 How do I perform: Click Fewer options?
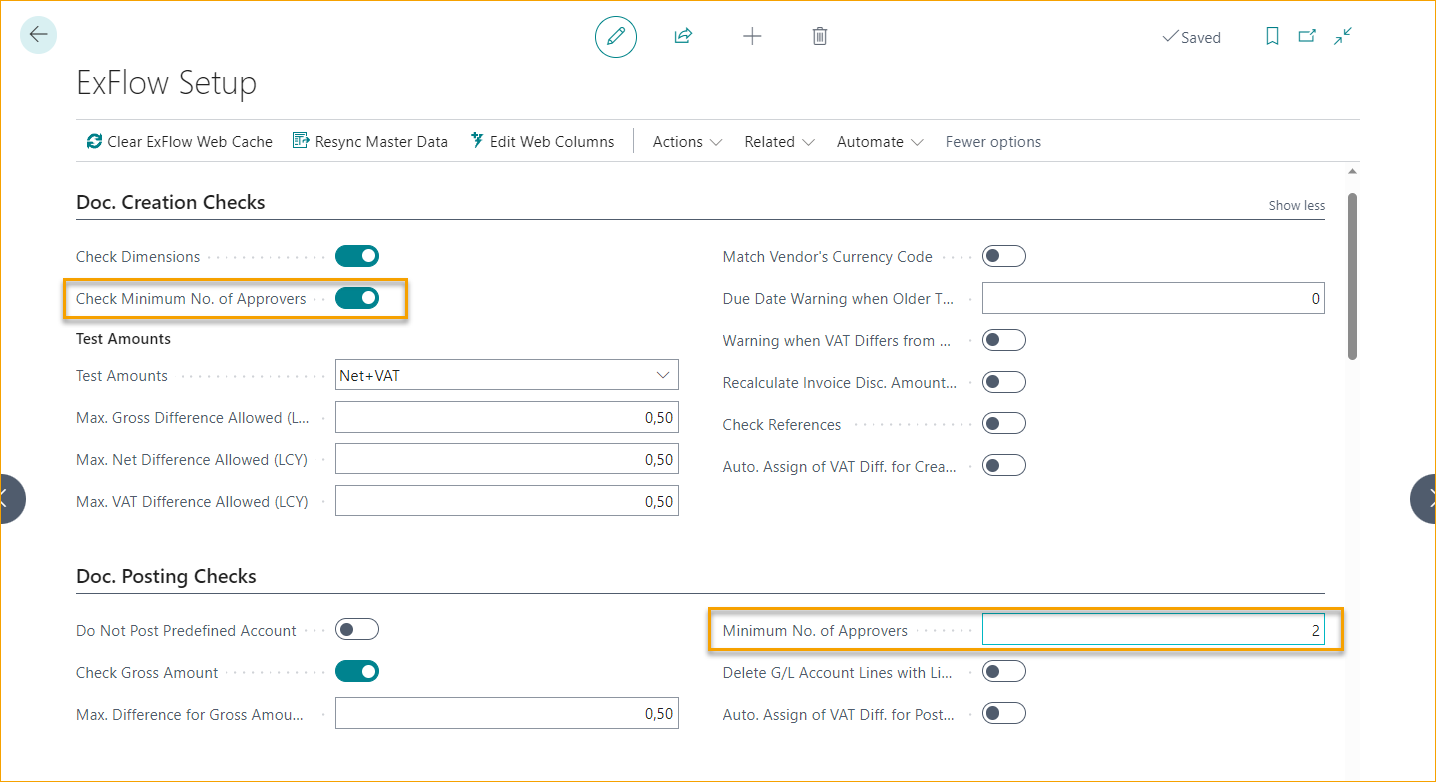click(x=993, y=142)
